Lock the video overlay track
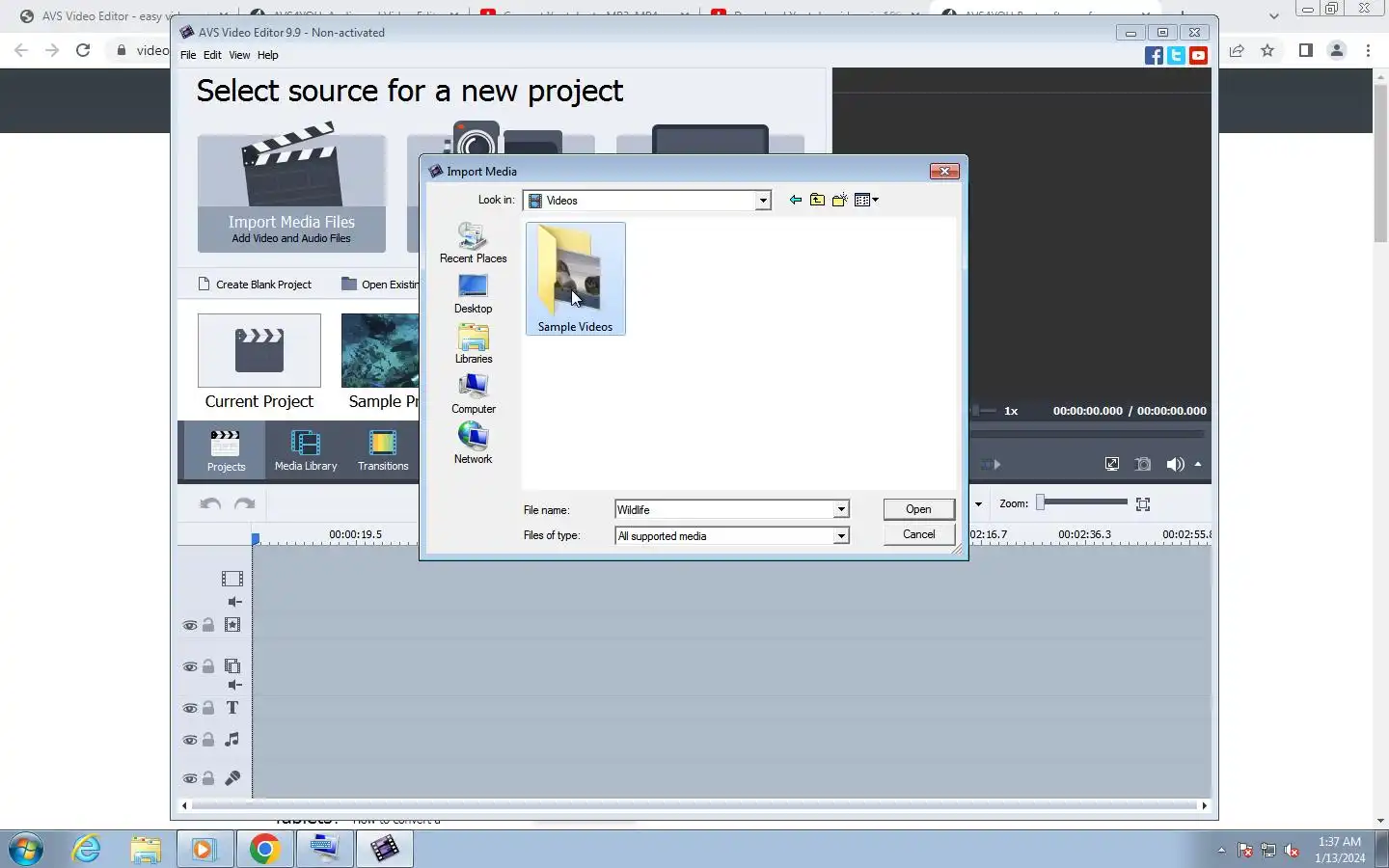Image resolution: width=1389 pixels, height=868 pixels. pos(208,666)
